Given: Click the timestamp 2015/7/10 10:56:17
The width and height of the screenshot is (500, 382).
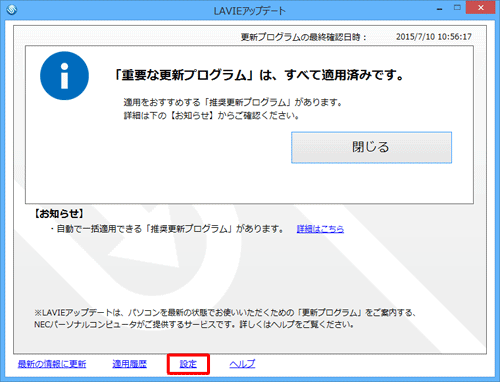Looking at the screenshot, I should 434,37.
